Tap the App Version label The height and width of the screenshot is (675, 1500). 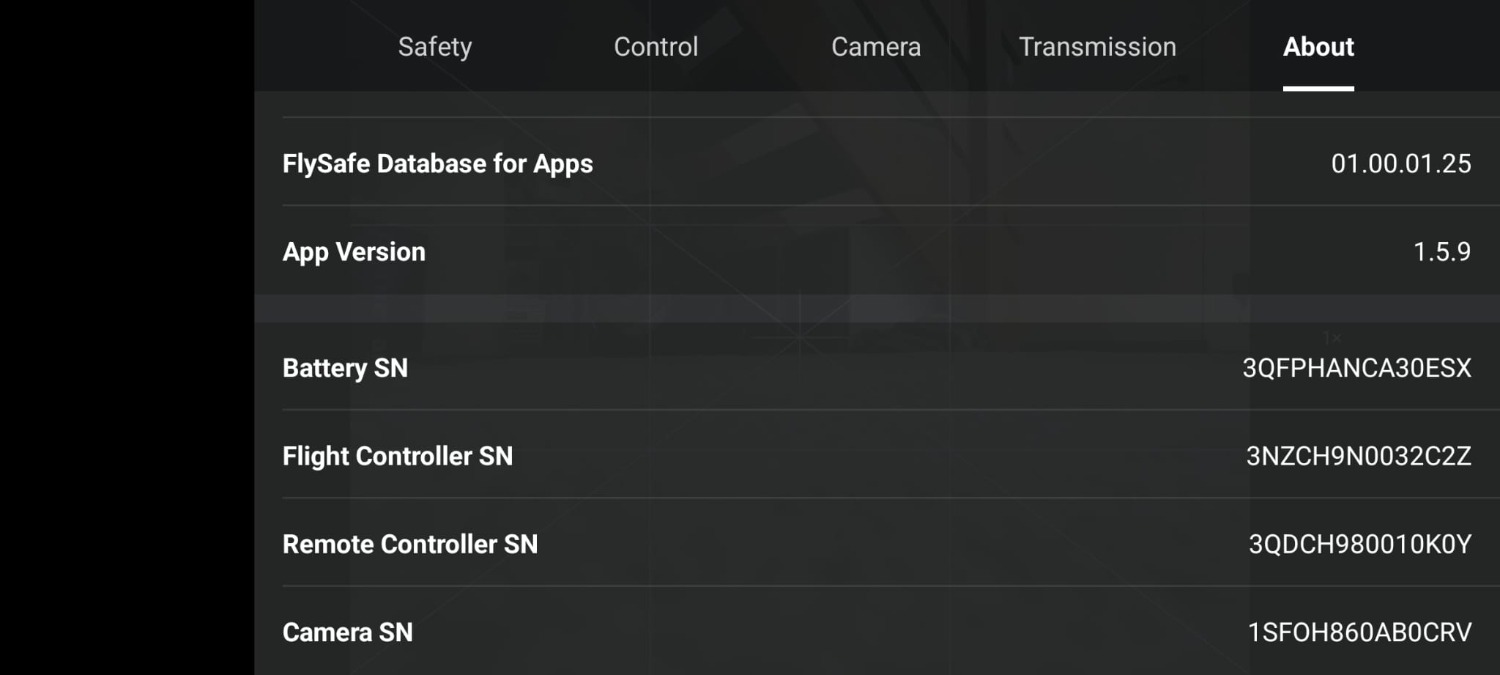pos(354,252)
